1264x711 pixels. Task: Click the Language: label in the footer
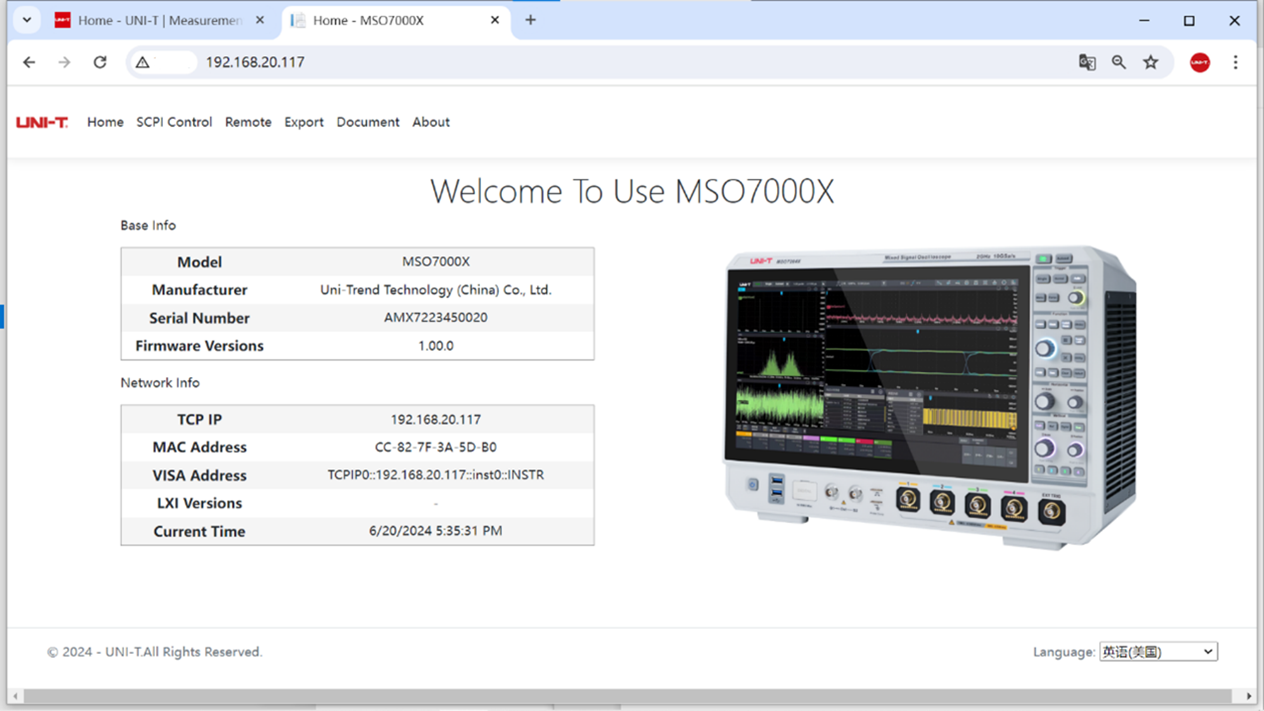pyautogui.click(x=1064, y=652)
